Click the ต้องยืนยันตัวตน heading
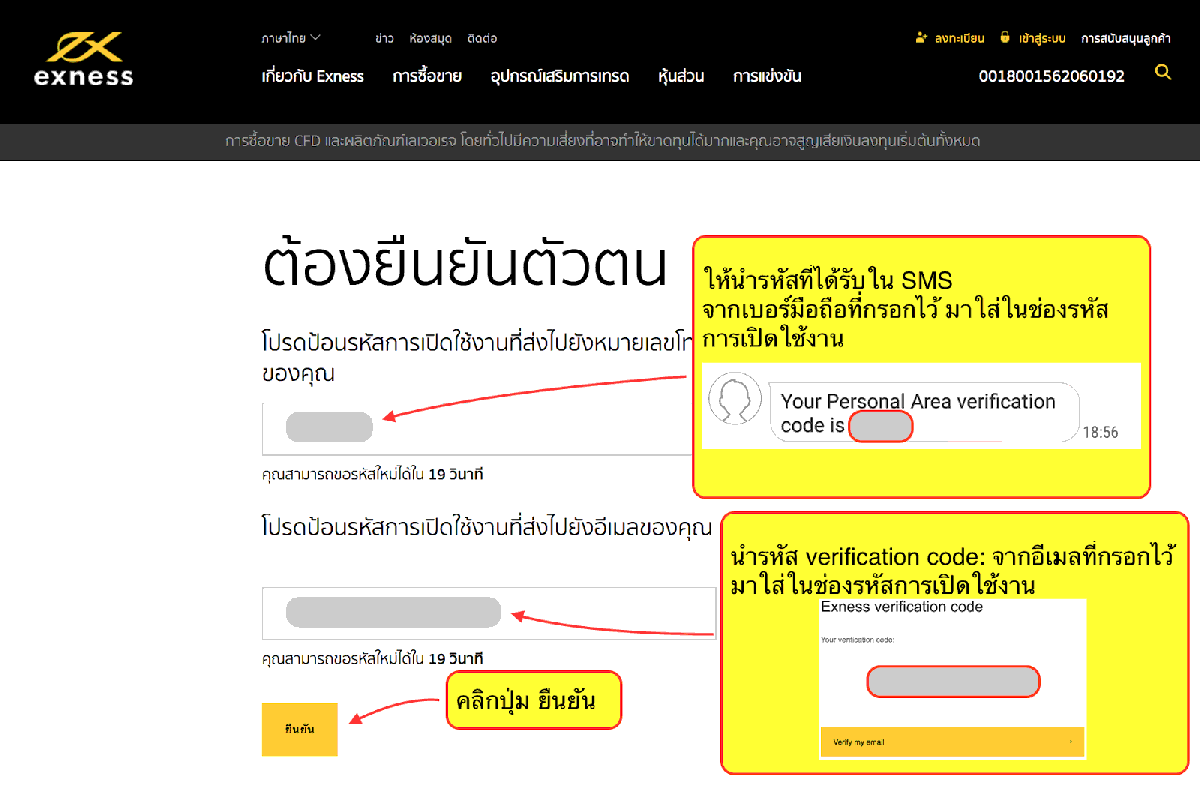Screen dimensions: 1200x790 [x=463, y=265]
